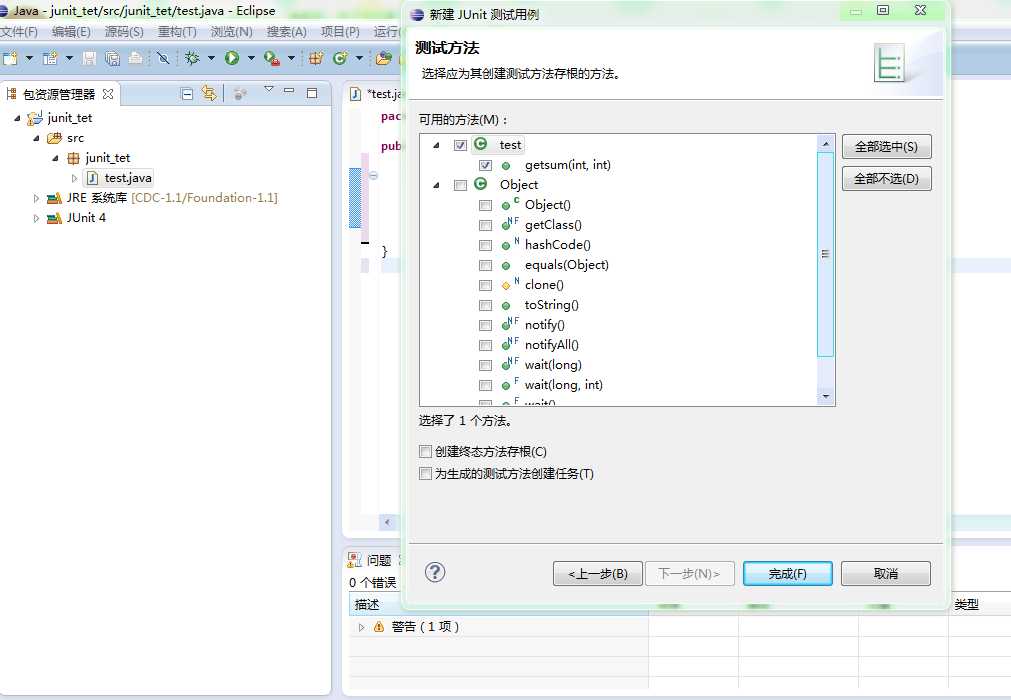
Task: Click the Problems view icon
Action: [355, 559]
